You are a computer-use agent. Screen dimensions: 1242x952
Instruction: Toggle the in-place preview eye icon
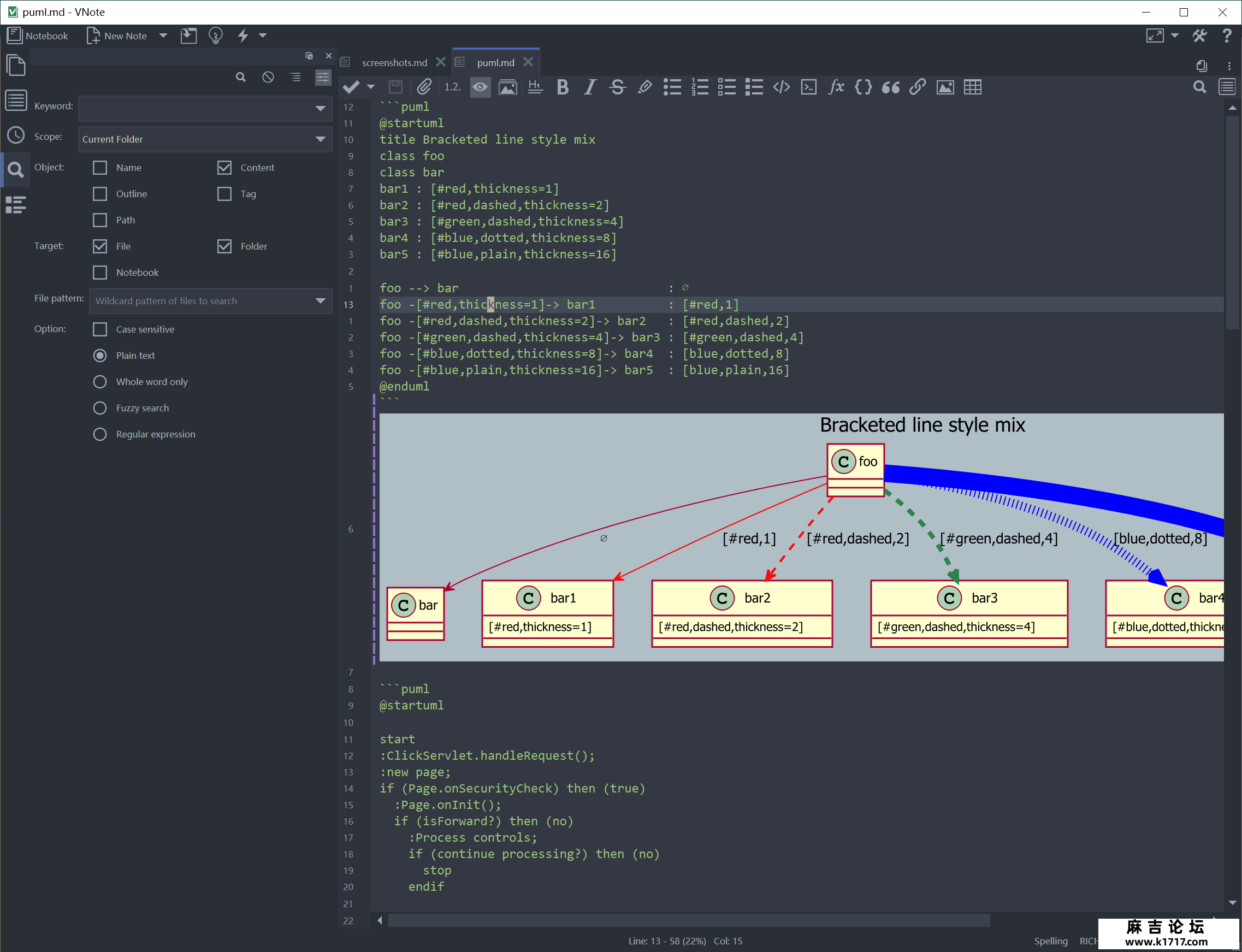(480, 87)
